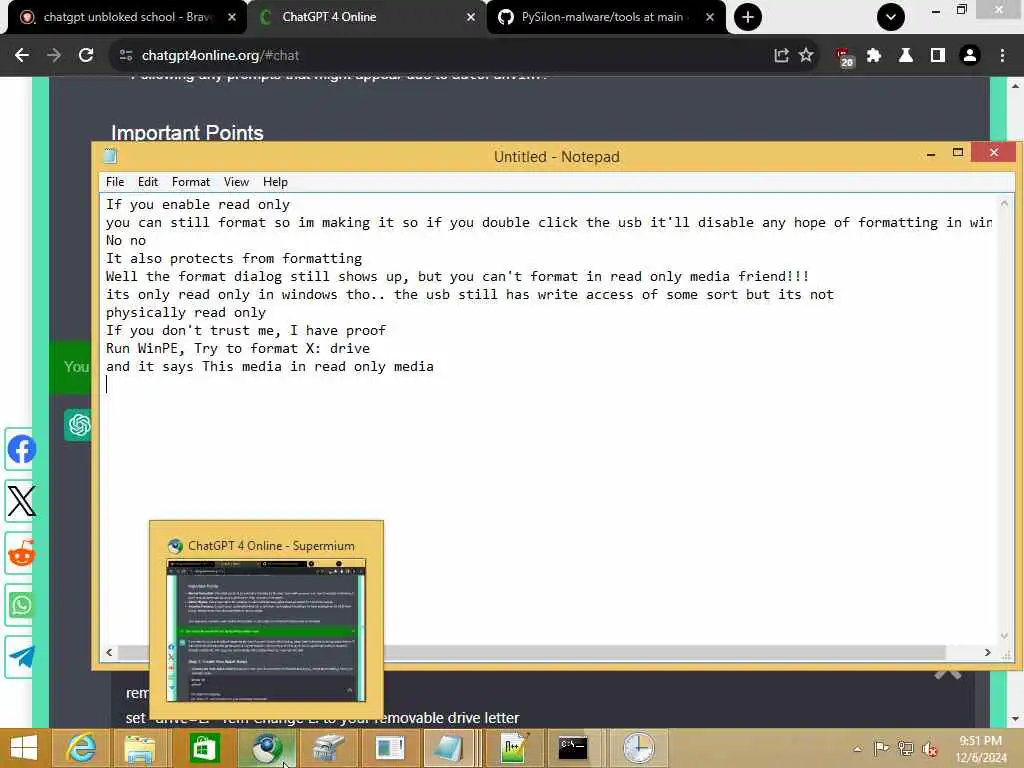Switch to the PySilon-malware GitHub tab
The image size is (1024, 768).
(x=606, y=17)
